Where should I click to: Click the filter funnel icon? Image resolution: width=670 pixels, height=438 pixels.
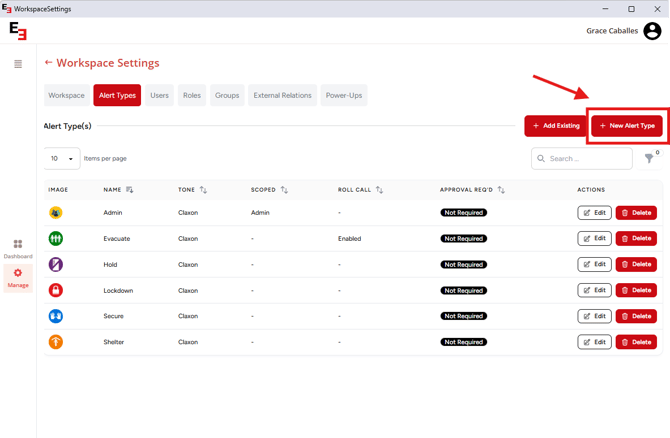click(x=649, y=158)
